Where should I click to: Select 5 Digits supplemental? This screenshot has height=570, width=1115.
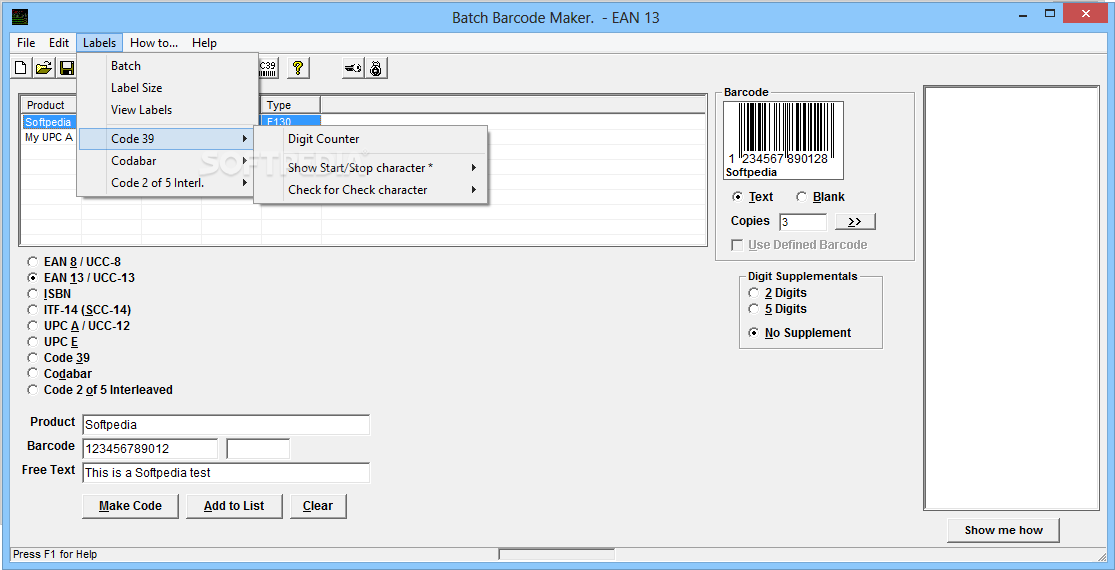[x=753, y=308]
